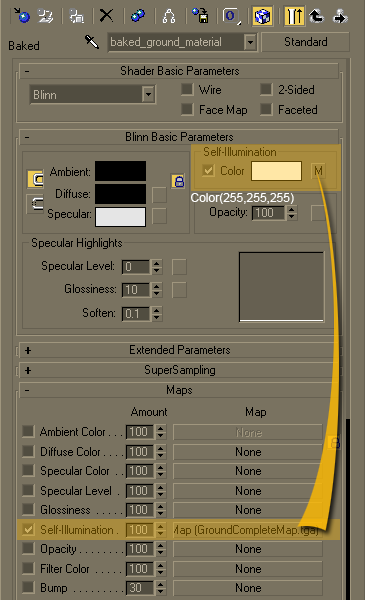The image size is (365, 600).
Task: Click Go Forward to Sibling icon
Action: click(x=340, y=16)
